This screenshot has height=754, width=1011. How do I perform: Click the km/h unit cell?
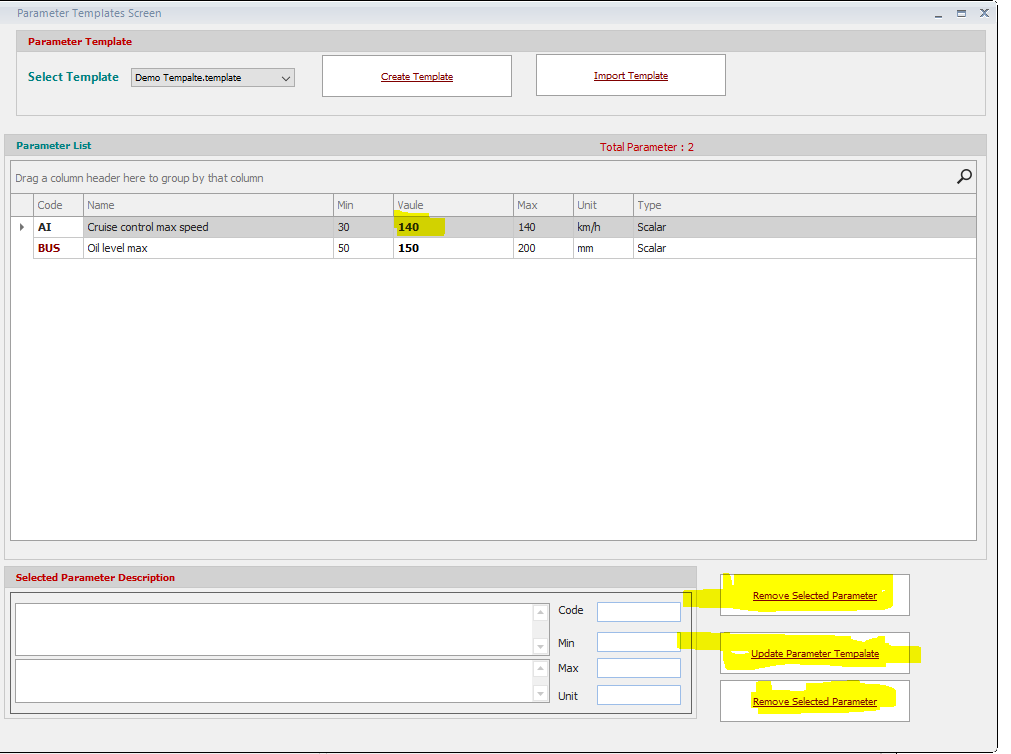(x=603, y=227)
